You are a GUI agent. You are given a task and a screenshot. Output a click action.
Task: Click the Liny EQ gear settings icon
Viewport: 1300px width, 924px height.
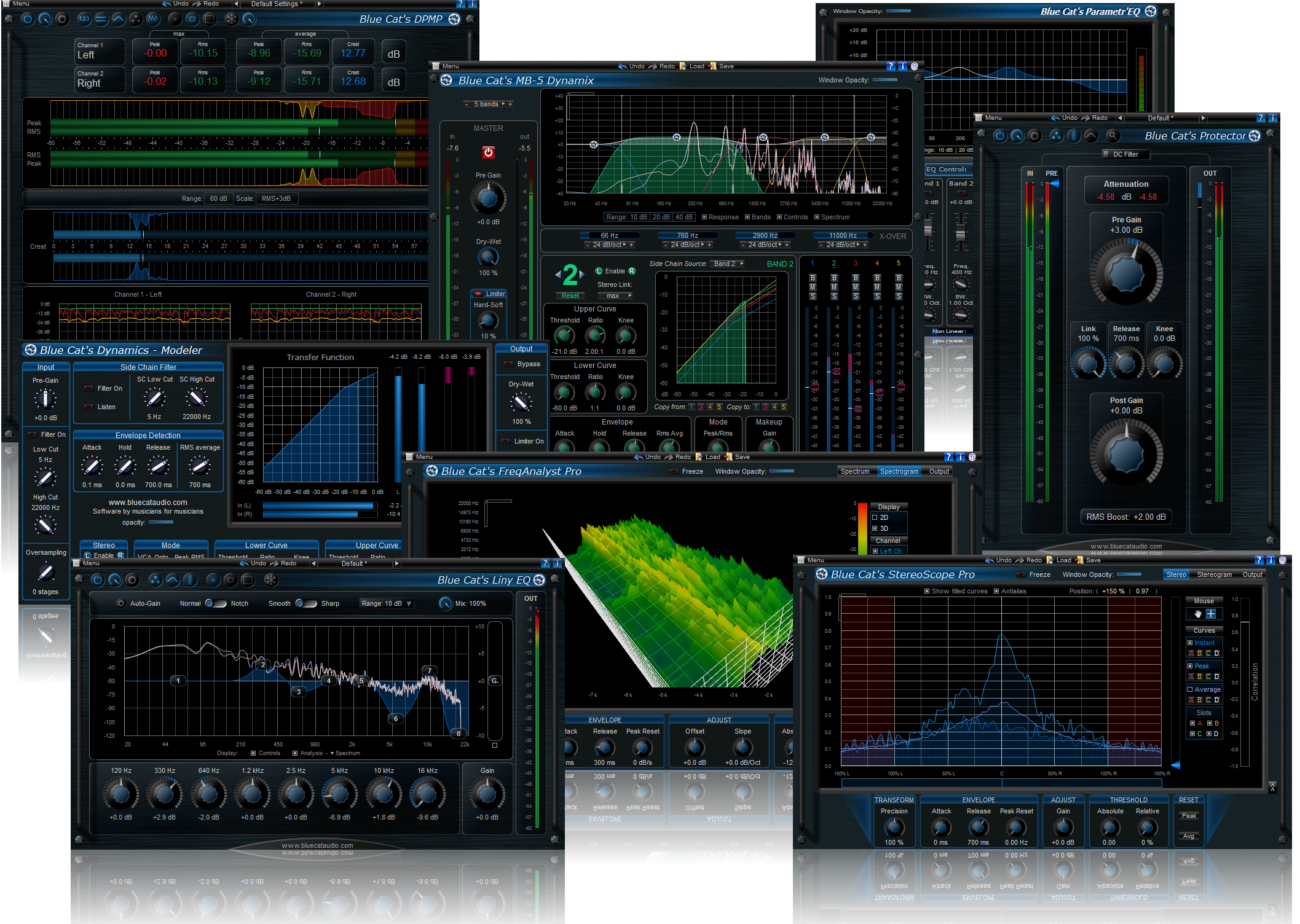click(x=132, y=579)
